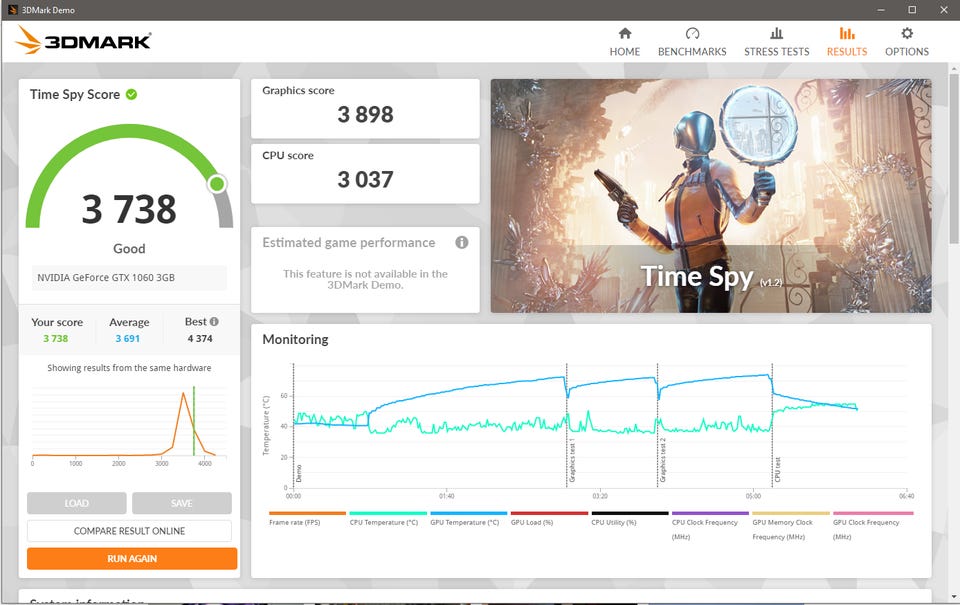Click the Average score 3 691
The width and height of the screenshot is (960, 605).
tap(128, 339)
